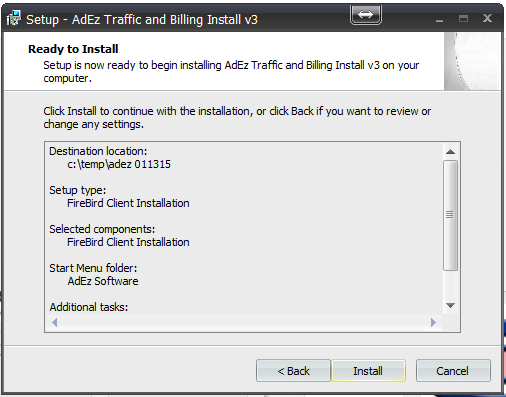The height and width of the screenshot is (397, 506).
Task: Click the setup installer icon in title bar
Action: tap(14, 18)
